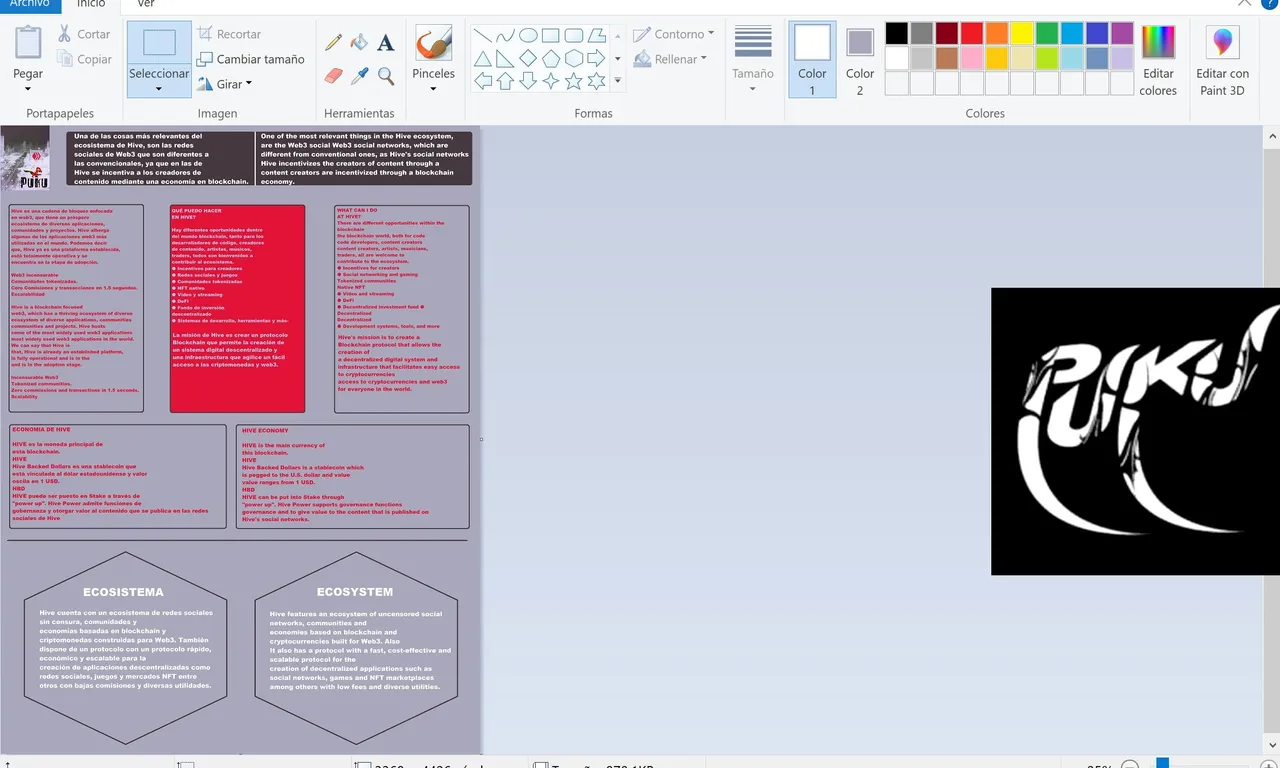Choose the Hexagon shape
The width and height of the screenshot is (1280, 768).
click(574, 58)
